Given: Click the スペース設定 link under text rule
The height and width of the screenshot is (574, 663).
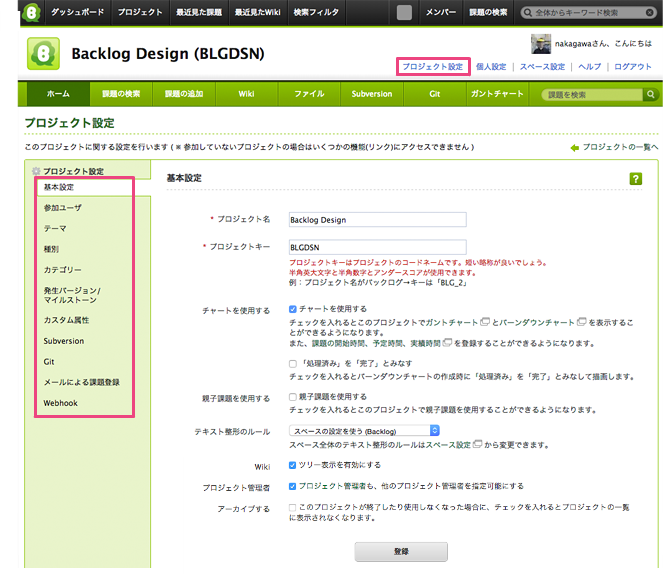Looking at the screenshot, I should 448,445.
